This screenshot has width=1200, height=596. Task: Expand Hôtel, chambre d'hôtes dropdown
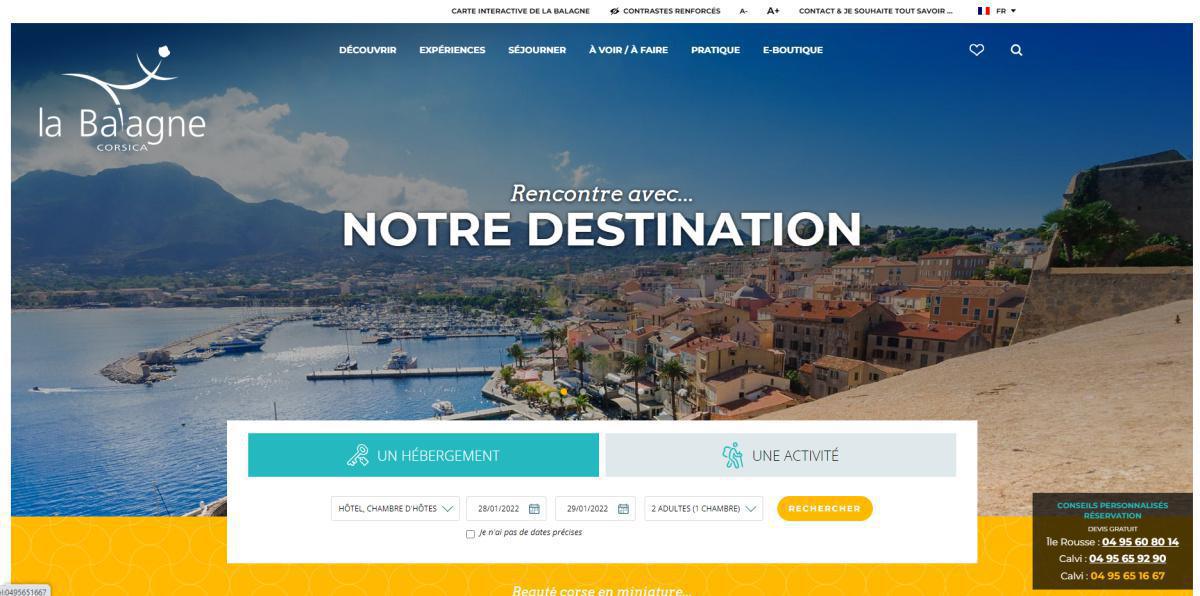[x=395, y=509]
